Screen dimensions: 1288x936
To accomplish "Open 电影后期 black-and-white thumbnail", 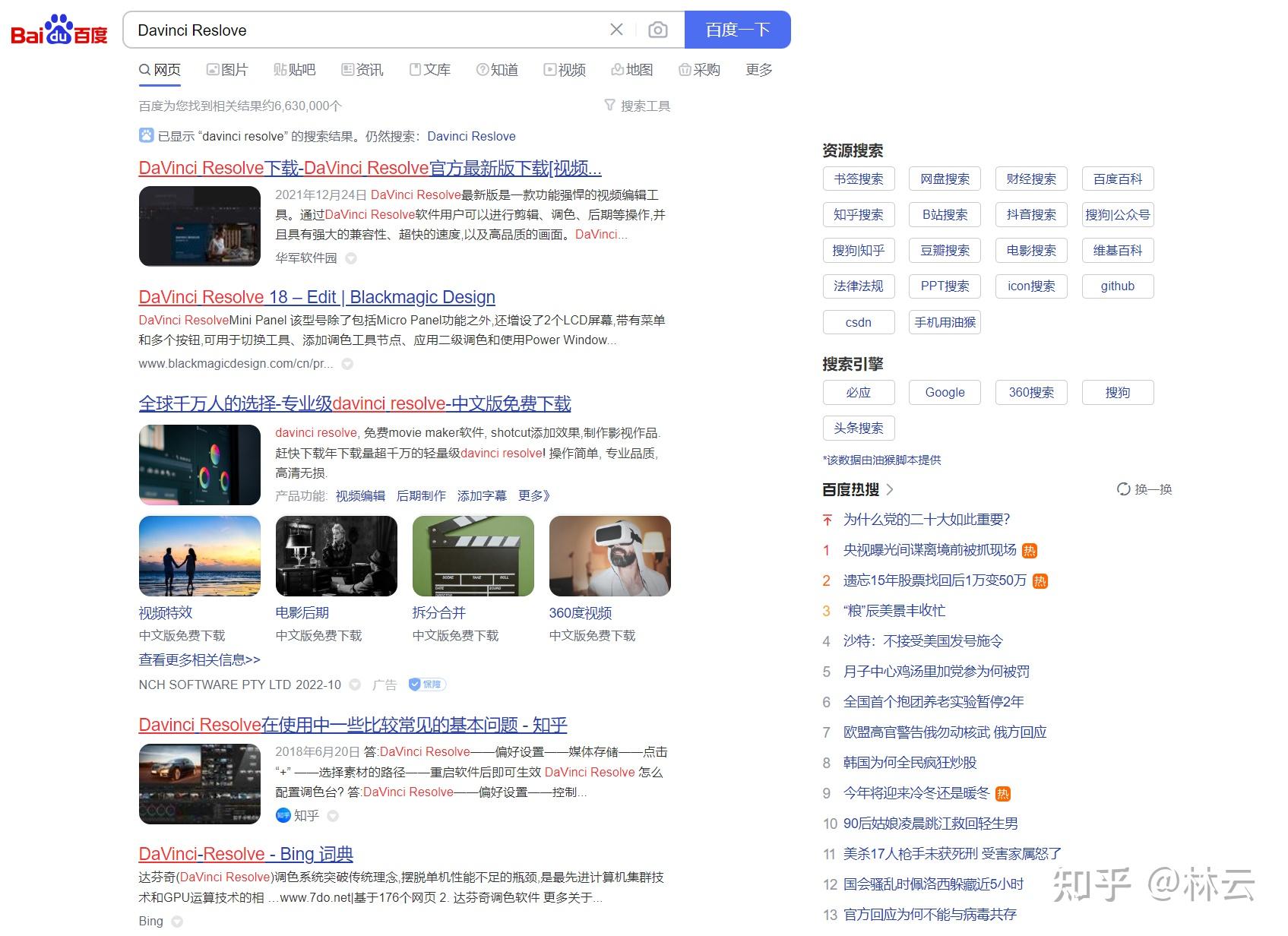I will click(337, 556).
